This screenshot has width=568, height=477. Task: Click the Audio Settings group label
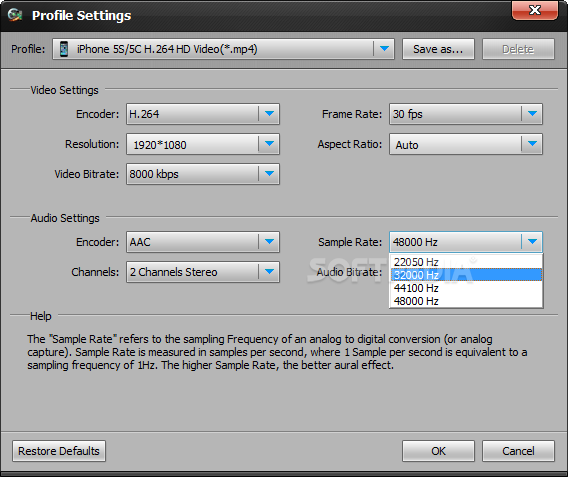coord(65,218)
